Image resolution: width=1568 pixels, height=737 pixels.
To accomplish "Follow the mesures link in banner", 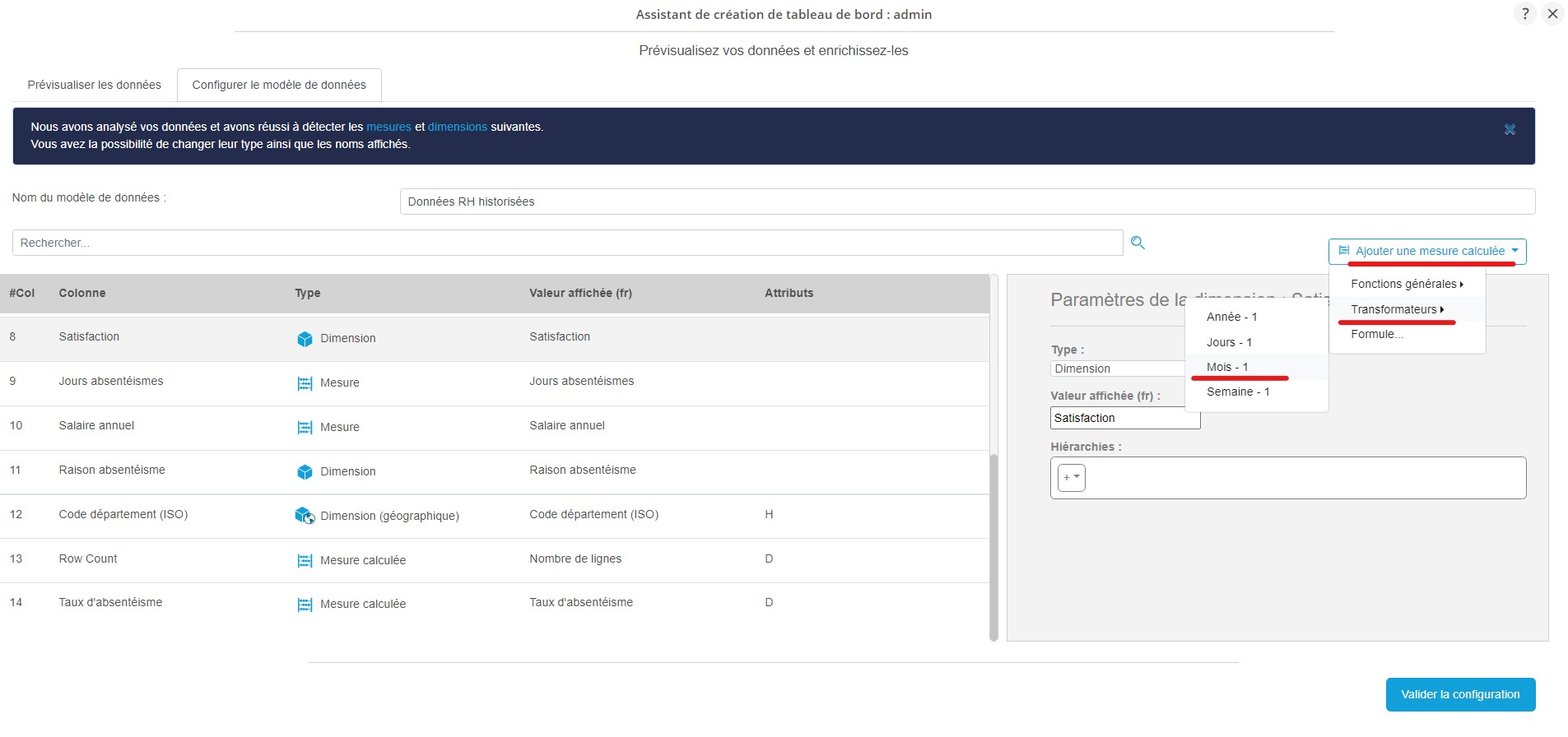I will (389, 127).
